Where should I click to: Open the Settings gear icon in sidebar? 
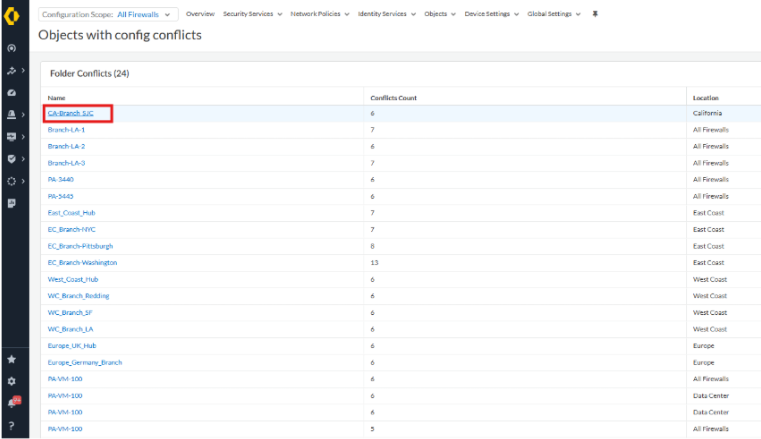tap(12, 381)
